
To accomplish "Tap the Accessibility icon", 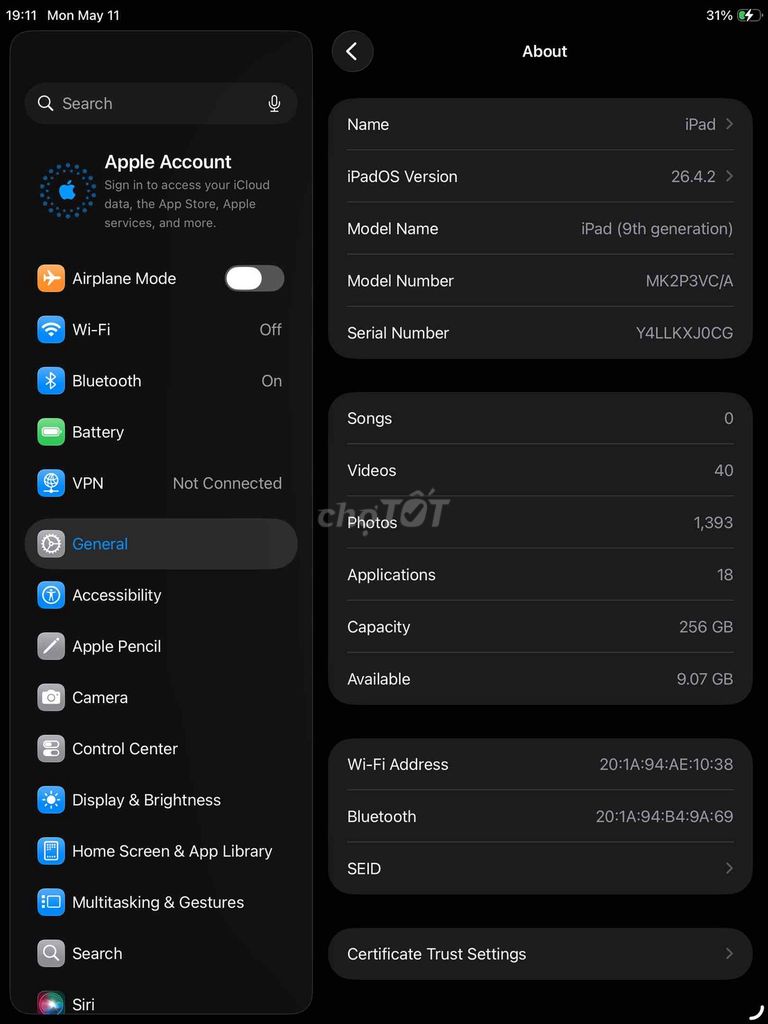I will click(51, 595).
